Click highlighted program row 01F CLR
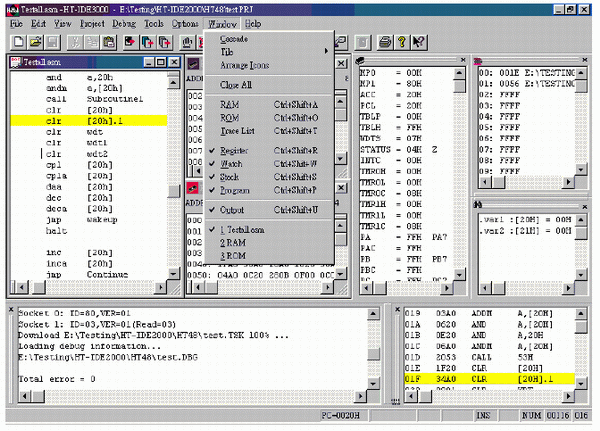 pyautogui.click(x=489, y=379)
